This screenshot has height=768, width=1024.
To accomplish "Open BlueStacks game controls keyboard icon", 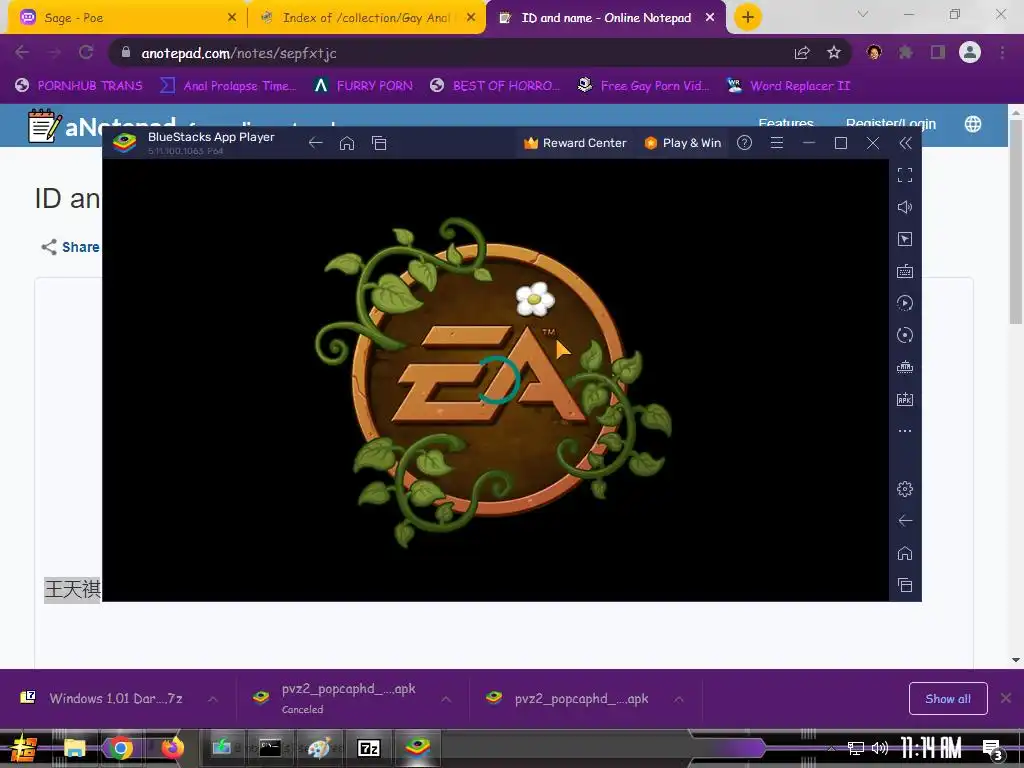I will pos(904,271).
